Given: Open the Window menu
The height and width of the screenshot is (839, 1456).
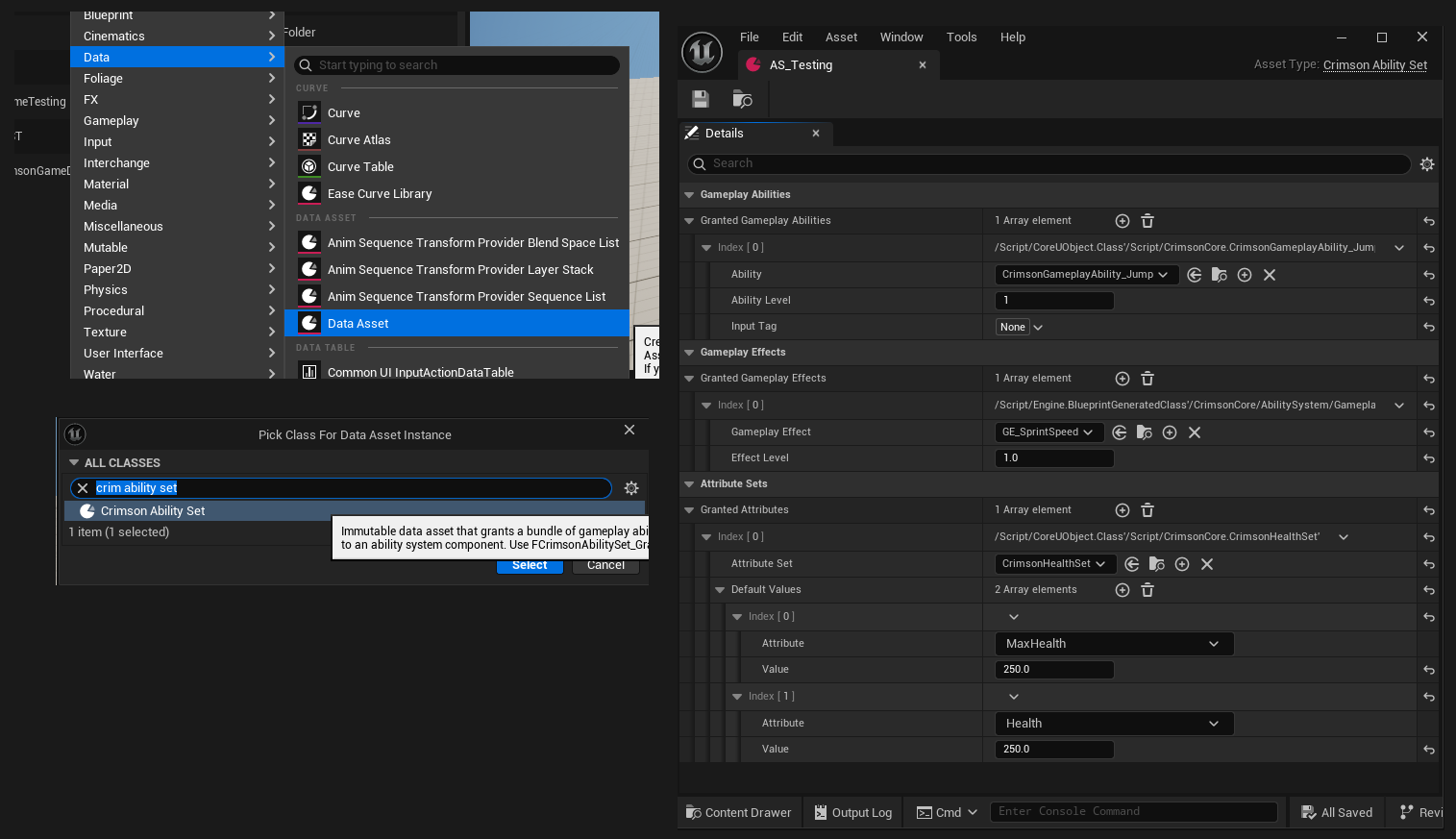Looking at the screenshot, I should [901, 37].
